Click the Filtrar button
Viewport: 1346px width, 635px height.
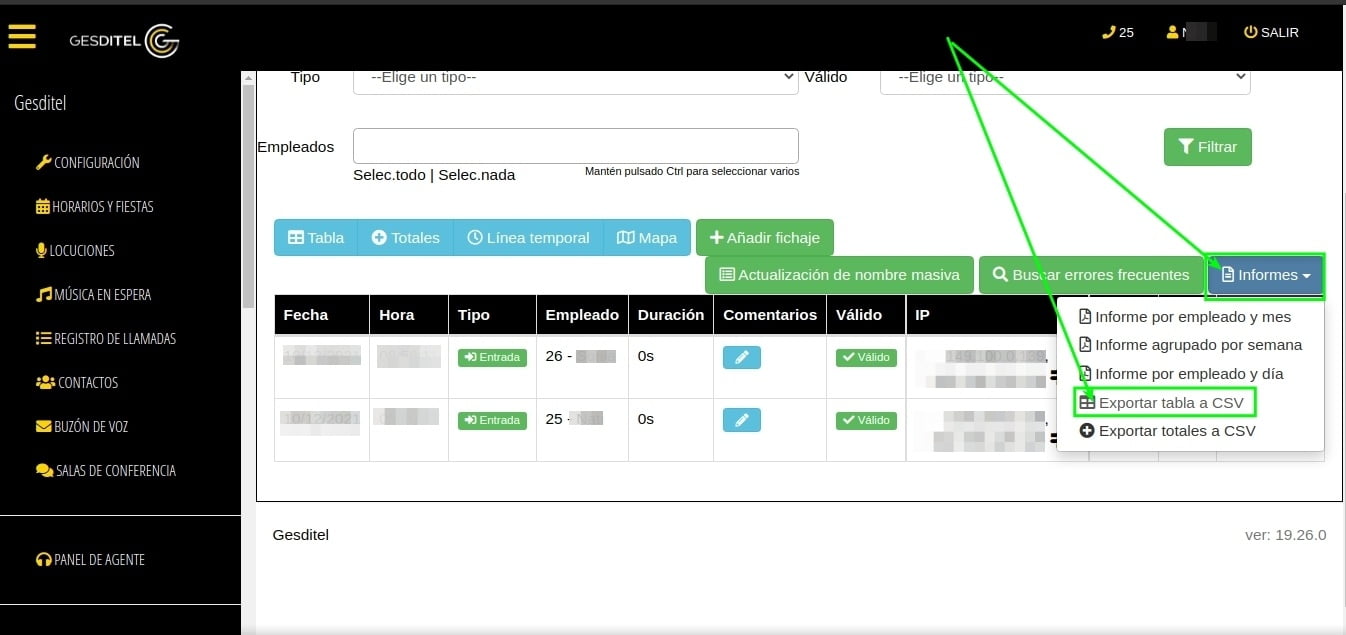(1207, 146)
